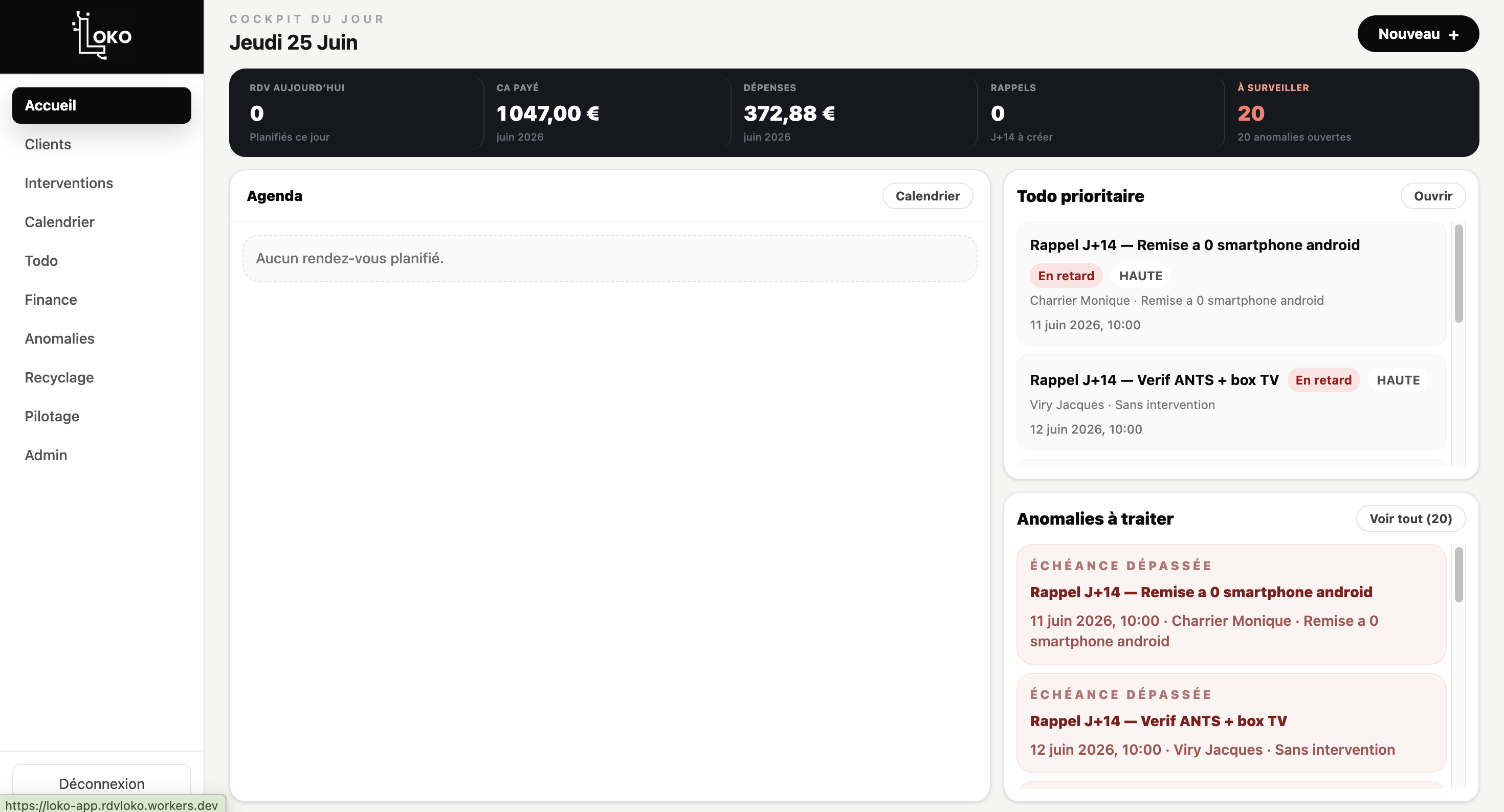This screenshot has height=812, width=1504.
Task: Click the Déconnexion button
Action: (102, 783)
